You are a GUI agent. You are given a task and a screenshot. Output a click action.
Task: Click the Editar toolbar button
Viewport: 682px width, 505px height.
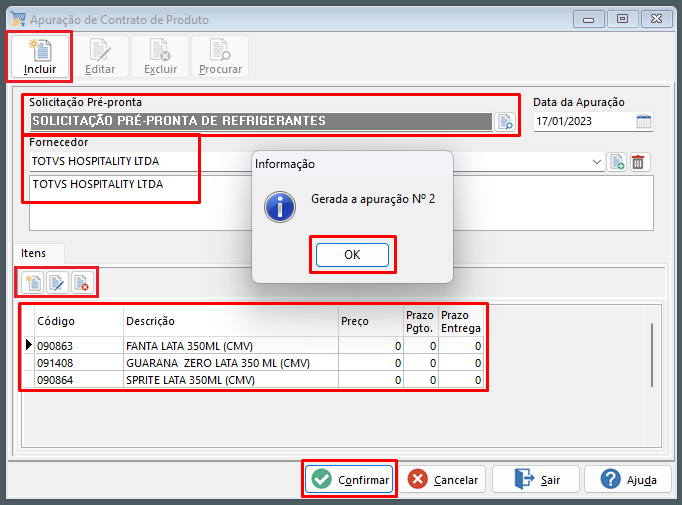pos(100,57)
